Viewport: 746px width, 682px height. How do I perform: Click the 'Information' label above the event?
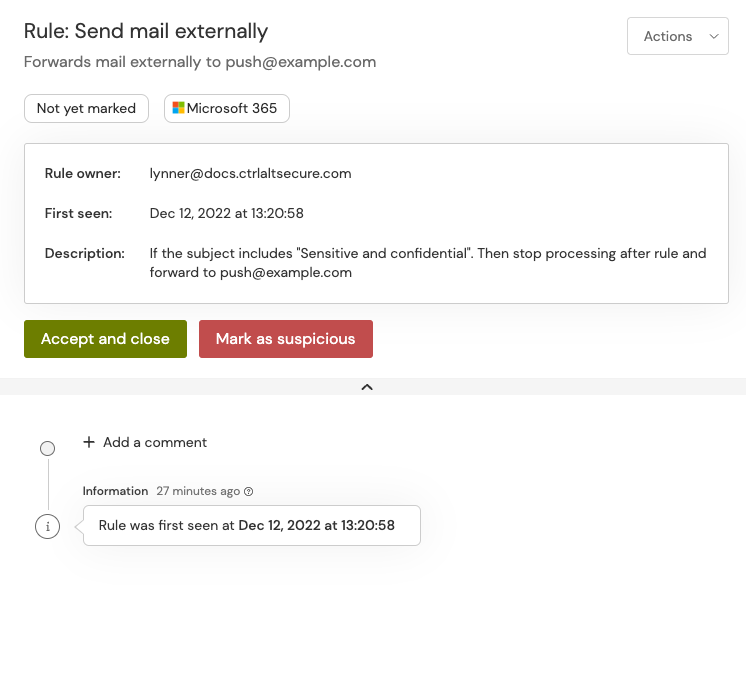[115, 491]
